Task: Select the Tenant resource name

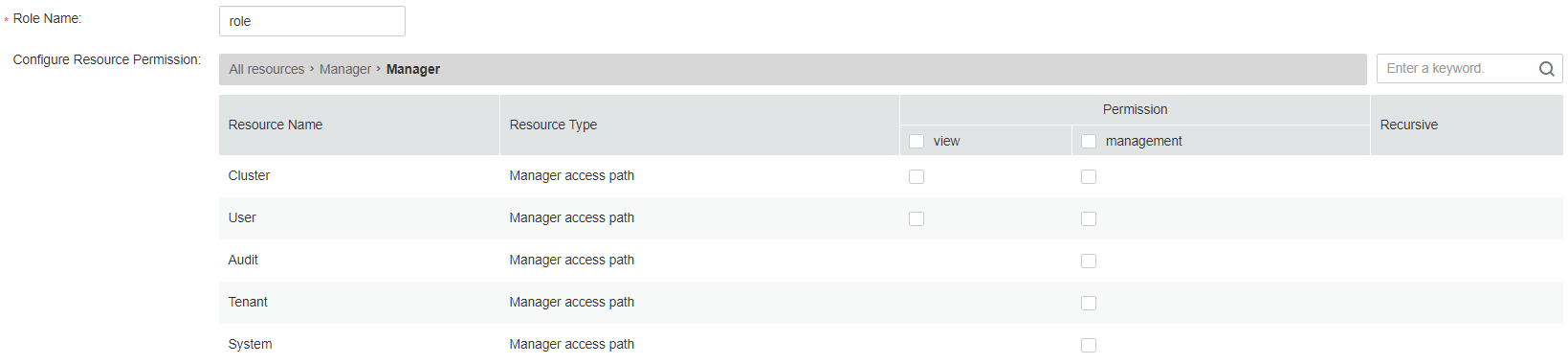Action: (248, 302)
